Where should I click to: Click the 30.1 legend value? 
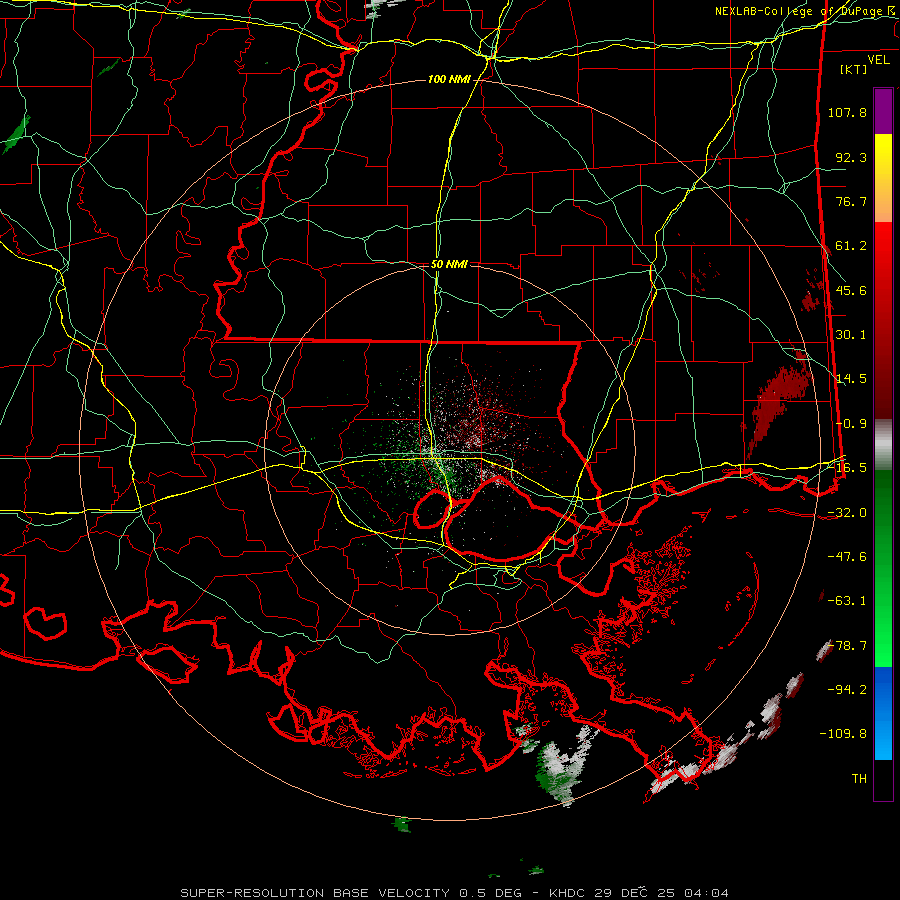tap(851, 335)
